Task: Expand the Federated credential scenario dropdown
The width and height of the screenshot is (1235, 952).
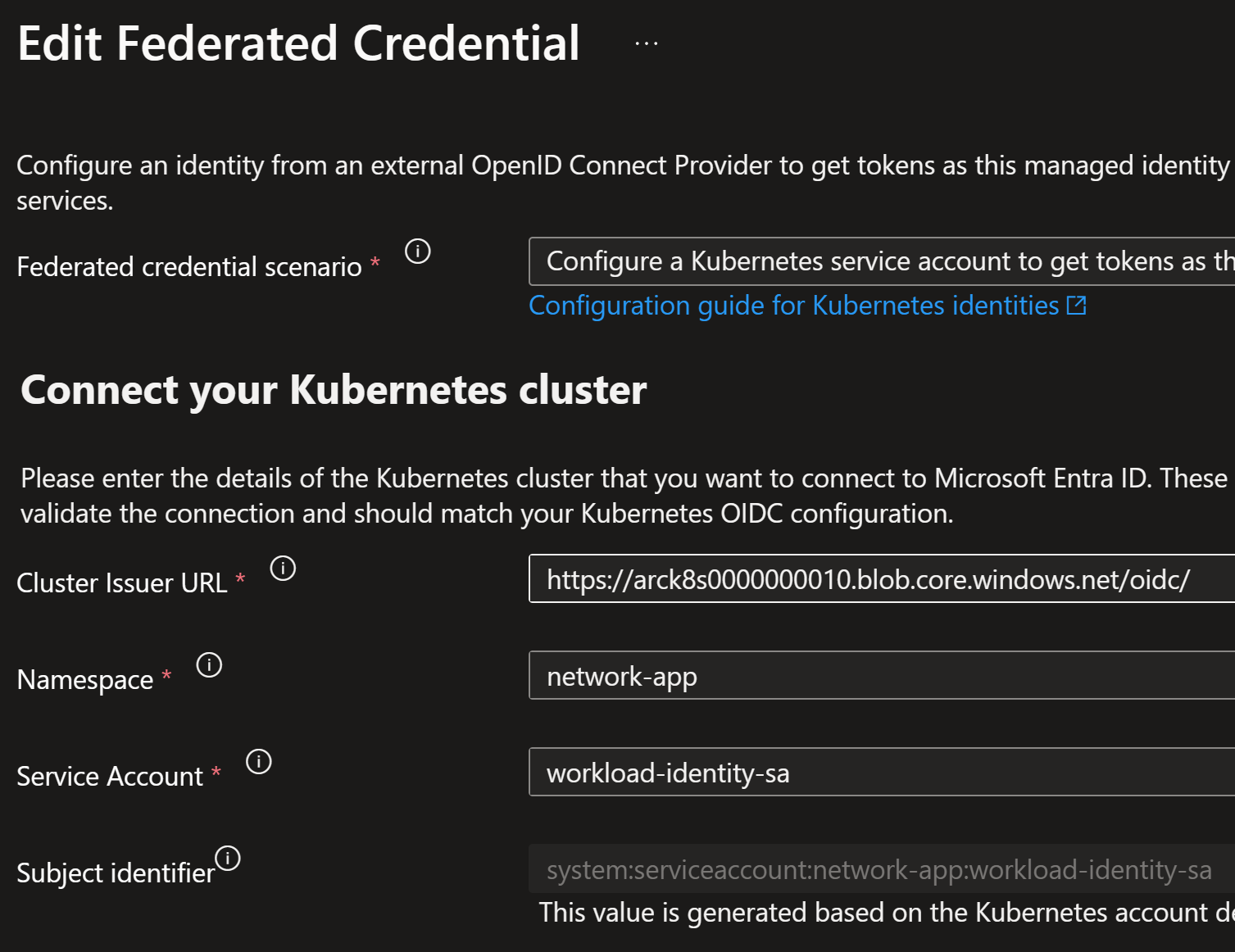Action: point(882,261)
